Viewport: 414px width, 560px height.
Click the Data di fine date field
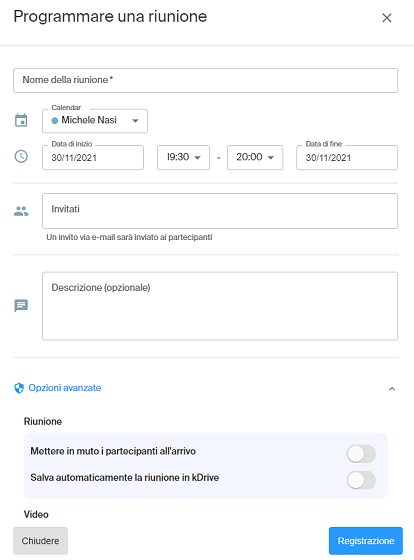347,157
